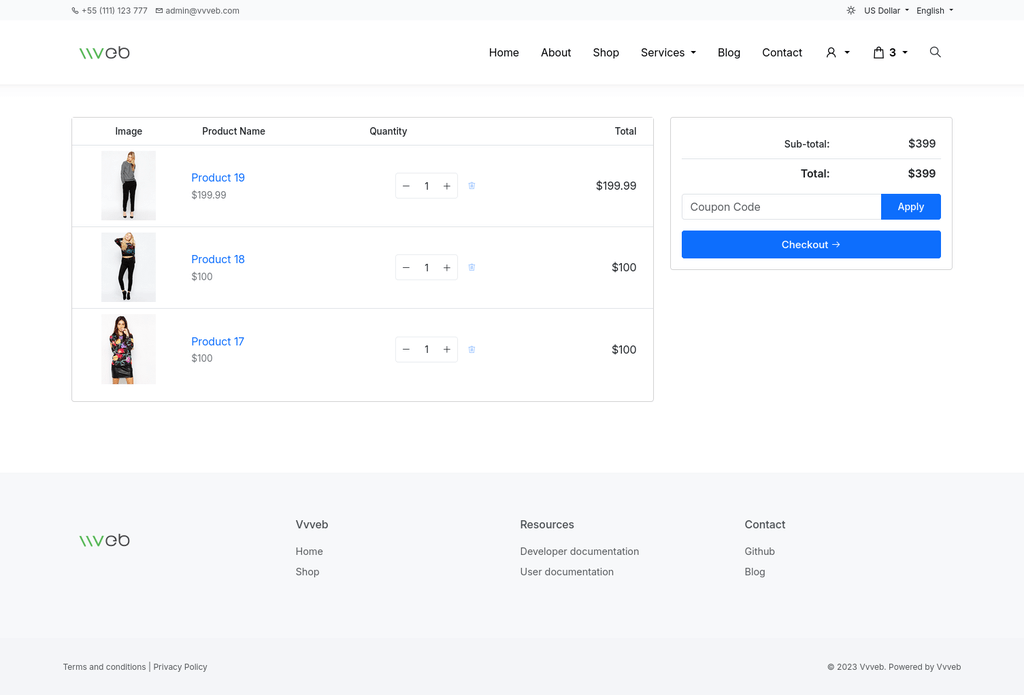Open the Terms and conditions link
The image size is (1024, 695).
pos(104,667)
